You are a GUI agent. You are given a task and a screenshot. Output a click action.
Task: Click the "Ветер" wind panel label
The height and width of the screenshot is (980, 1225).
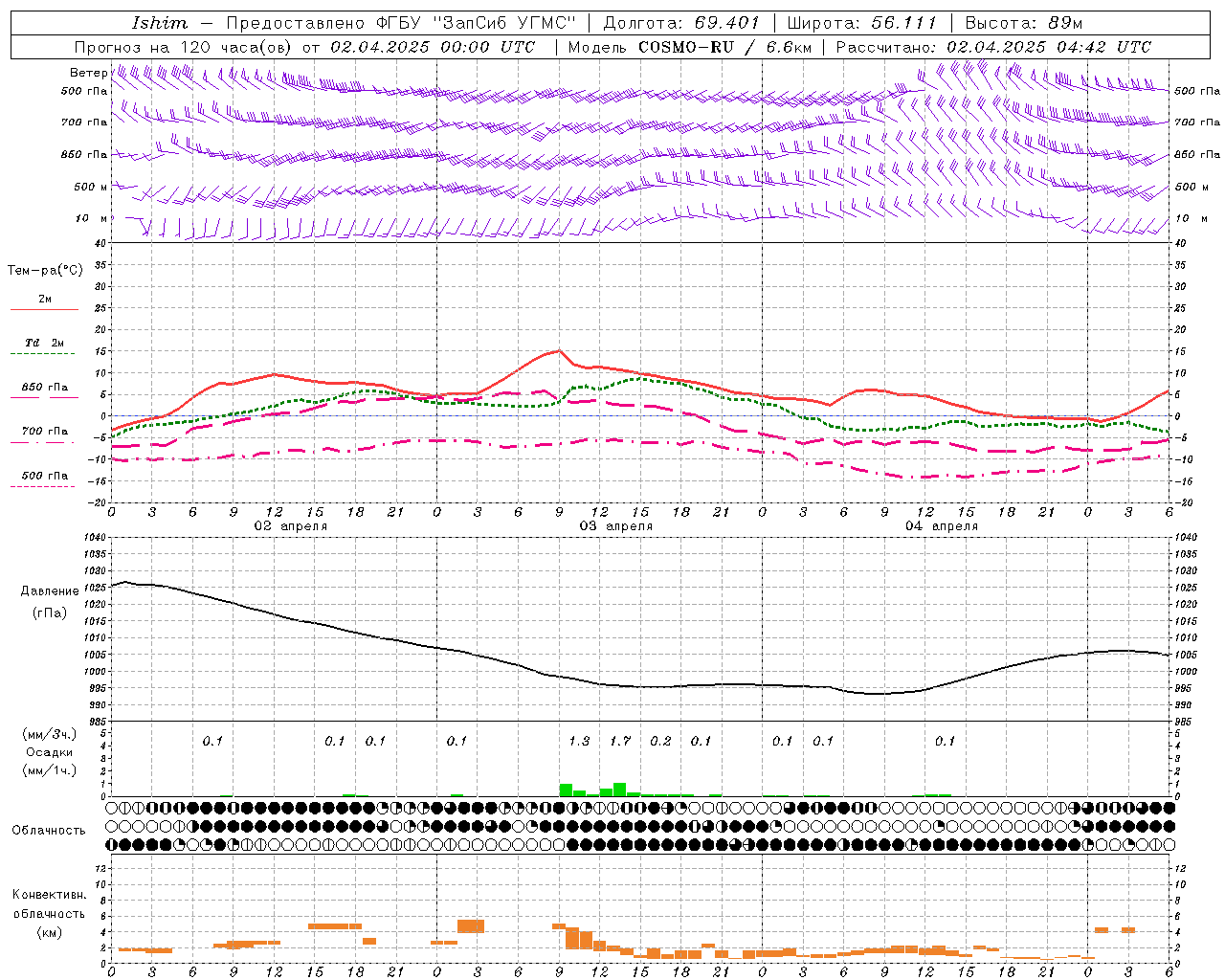click(x=88, y=73)
